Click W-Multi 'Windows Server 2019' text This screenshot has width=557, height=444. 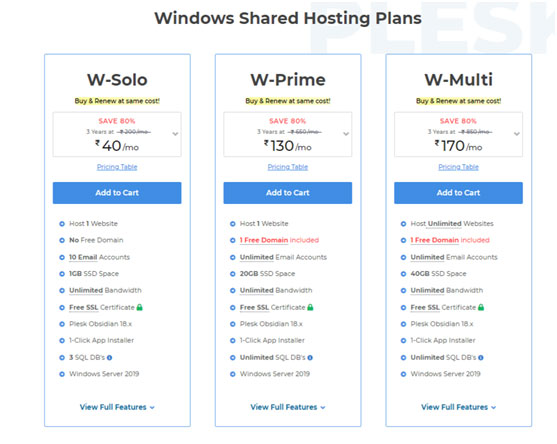[x=445, y=374]
